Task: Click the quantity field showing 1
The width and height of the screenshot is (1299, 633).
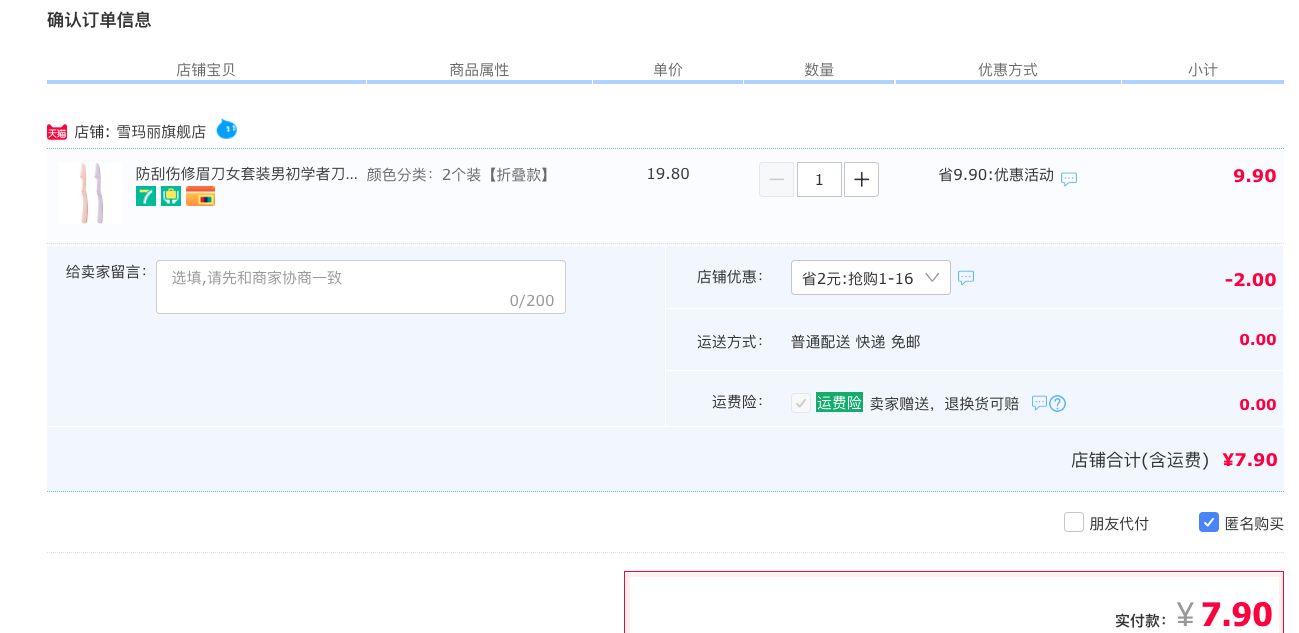Action: [x=819, y=180]
